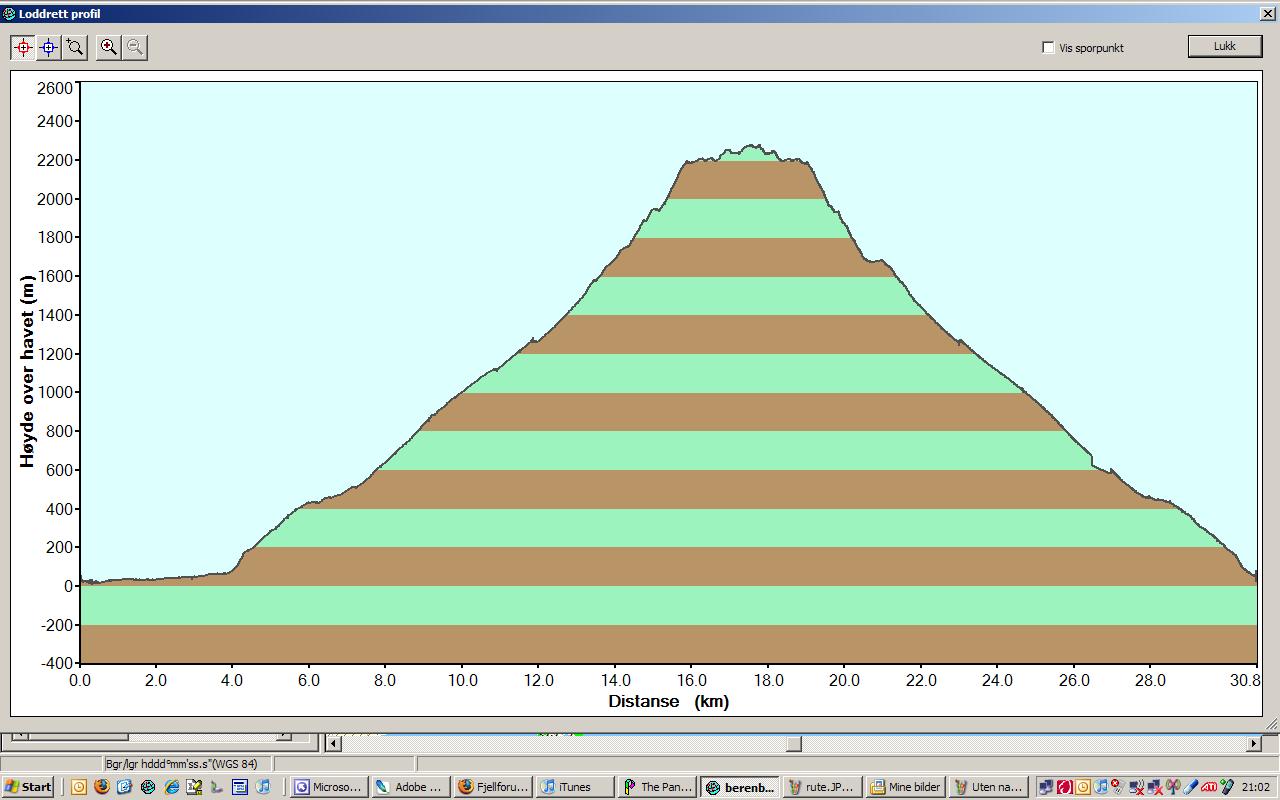Open the Windows Start menu
The height and width of the screenshot is (800, 1280).
tap(28, 787)
